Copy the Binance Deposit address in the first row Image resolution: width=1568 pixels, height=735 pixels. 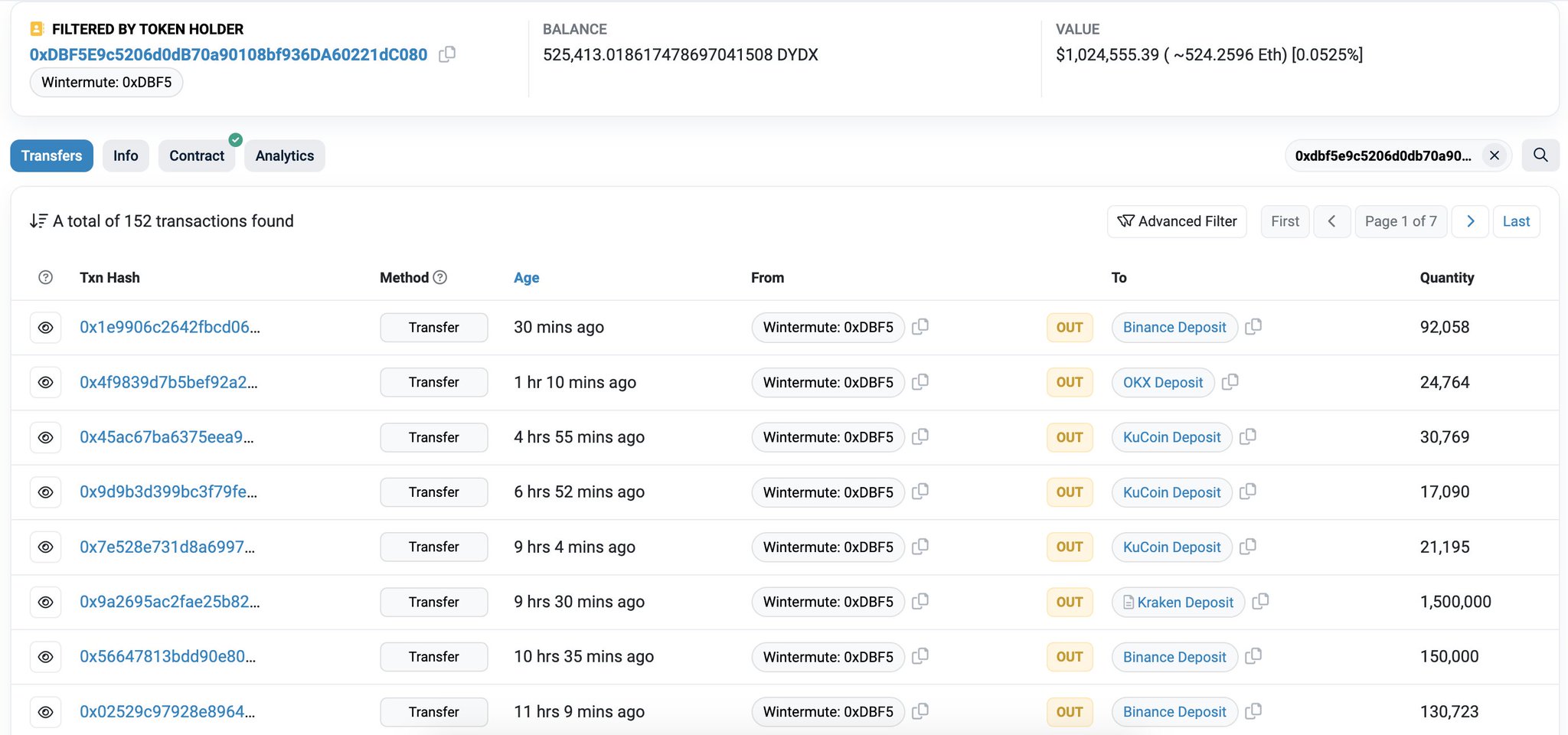(1253, 327)
